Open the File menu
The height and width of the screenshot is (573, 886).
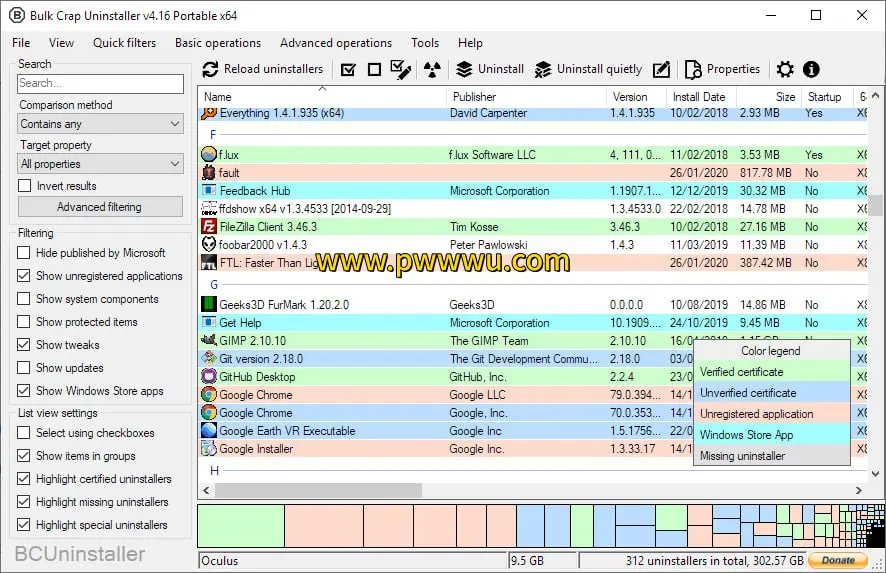[x=21, y=43]
